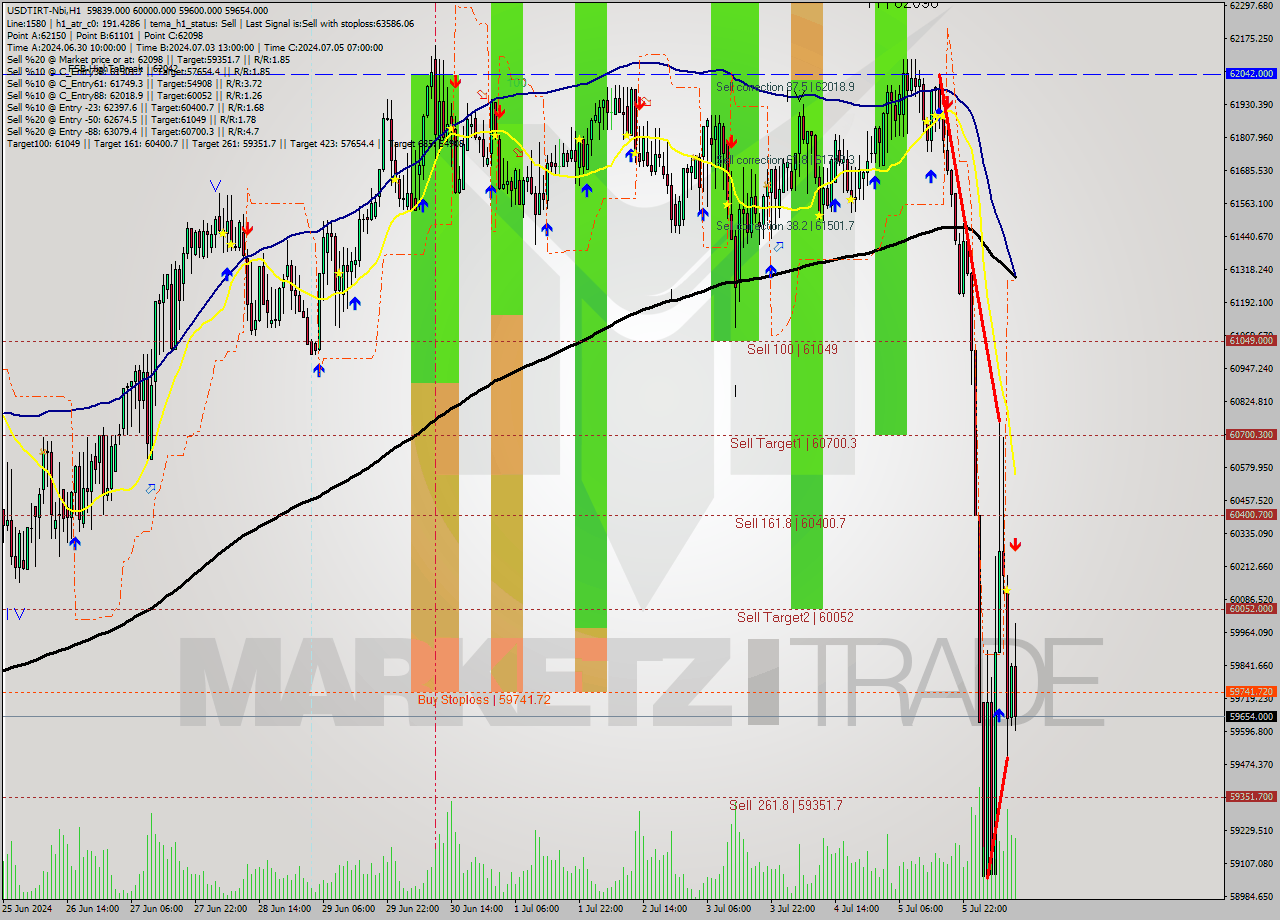Click the '4 Jul 14:00' time axis label
This screenshot has width=1280, height=920.
pyautogui.click(x=858, y=909)
